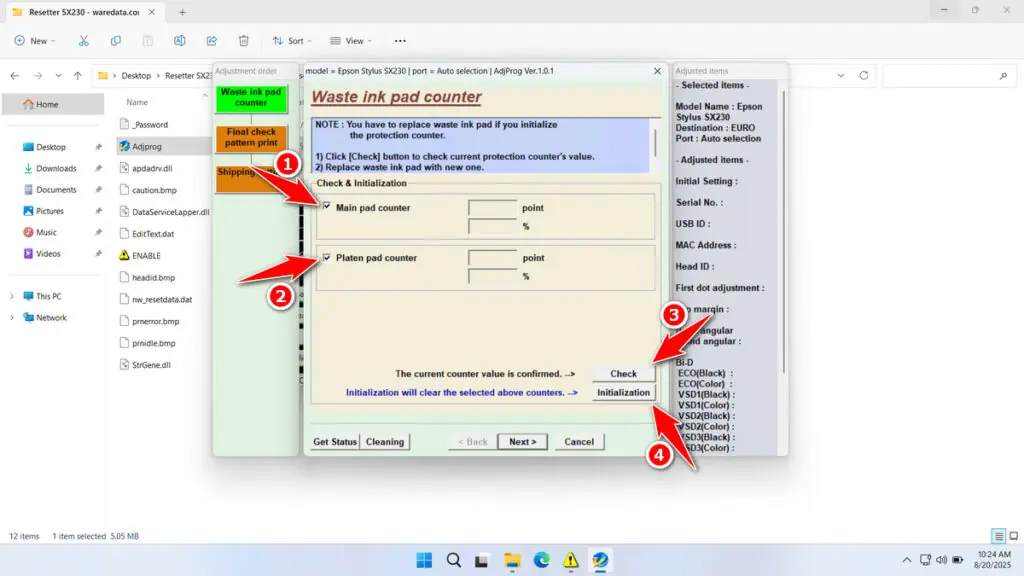This screenshot has width=1024, height=576.
Task: Open the View dropdown menu
Action: click(x=350, y=40)
